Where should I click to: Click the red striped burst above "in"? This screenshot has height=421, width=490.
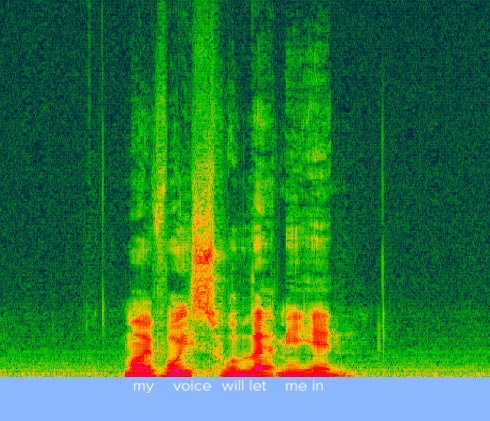click(x=321, y=327)
